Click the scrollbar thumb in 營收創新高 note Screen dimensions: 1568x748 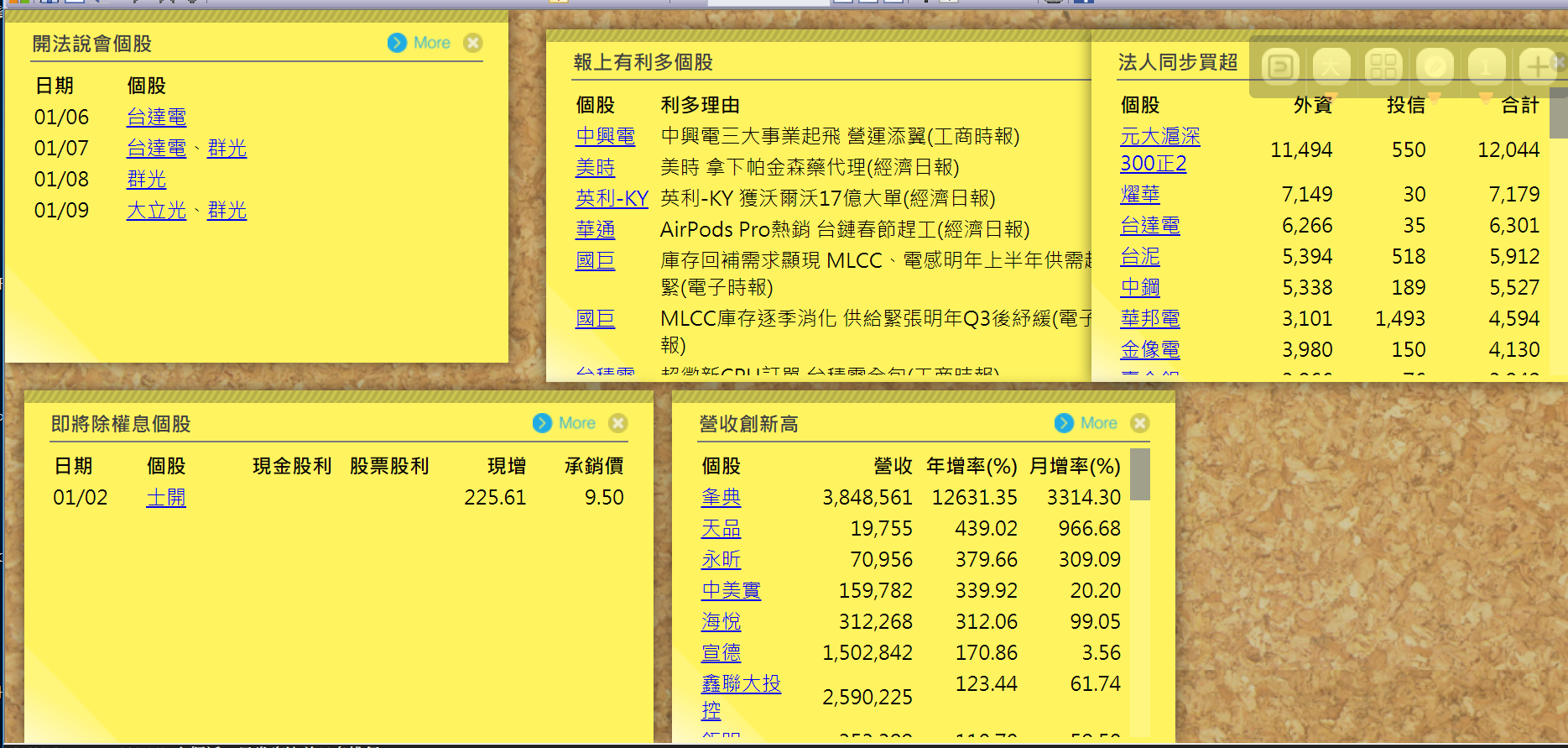(1139, 474)
